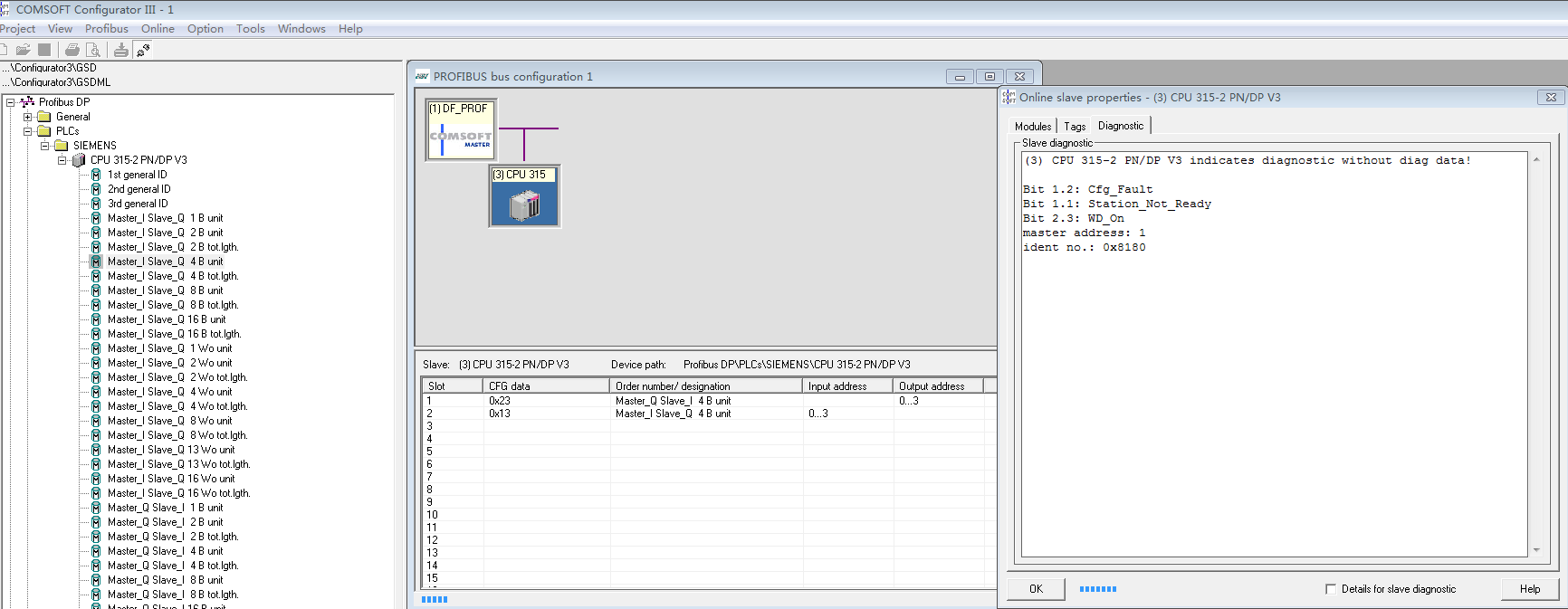Click the module icon beside 1st general ID
Screen dimensions: 1568x609
coord(96,175)
